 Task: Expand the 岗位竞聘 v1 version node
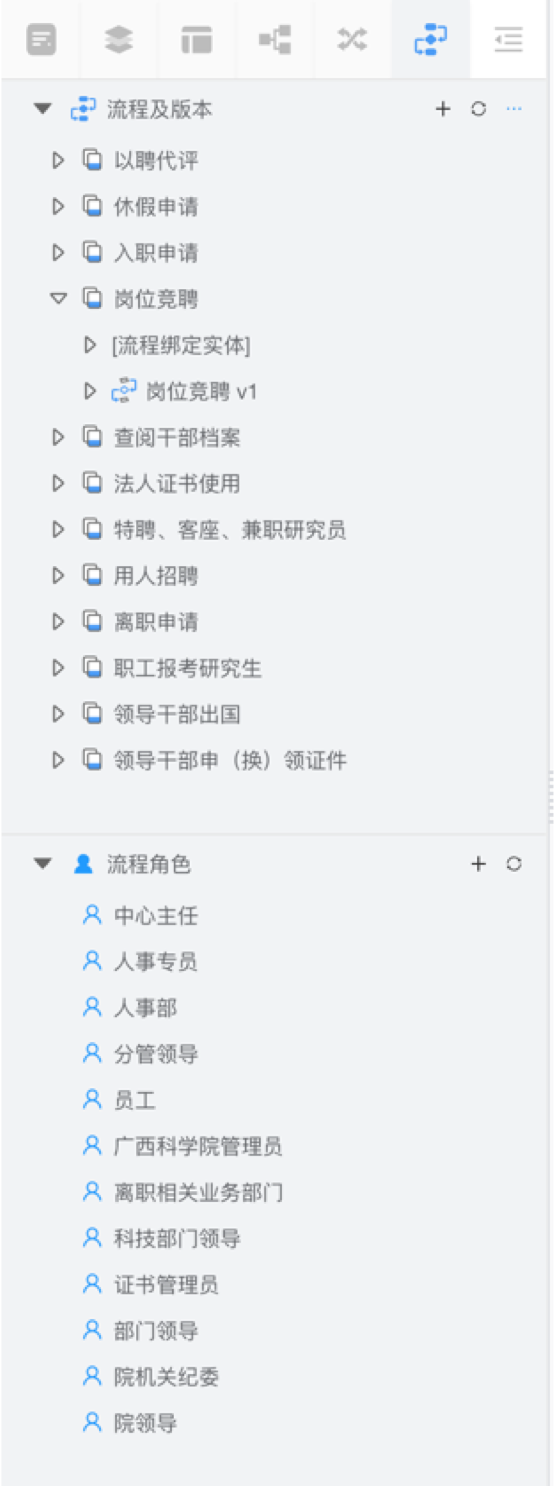90,391
